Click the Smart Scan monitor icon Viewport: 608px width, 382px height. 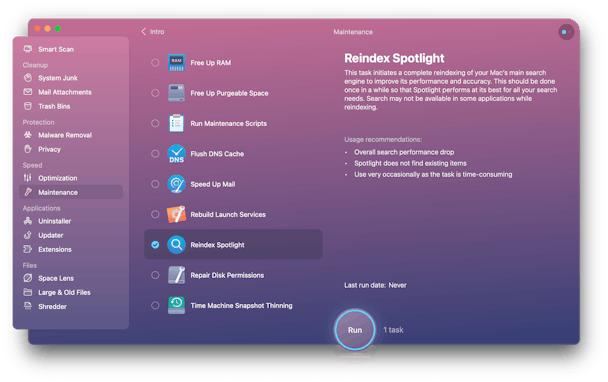[28, 49]
